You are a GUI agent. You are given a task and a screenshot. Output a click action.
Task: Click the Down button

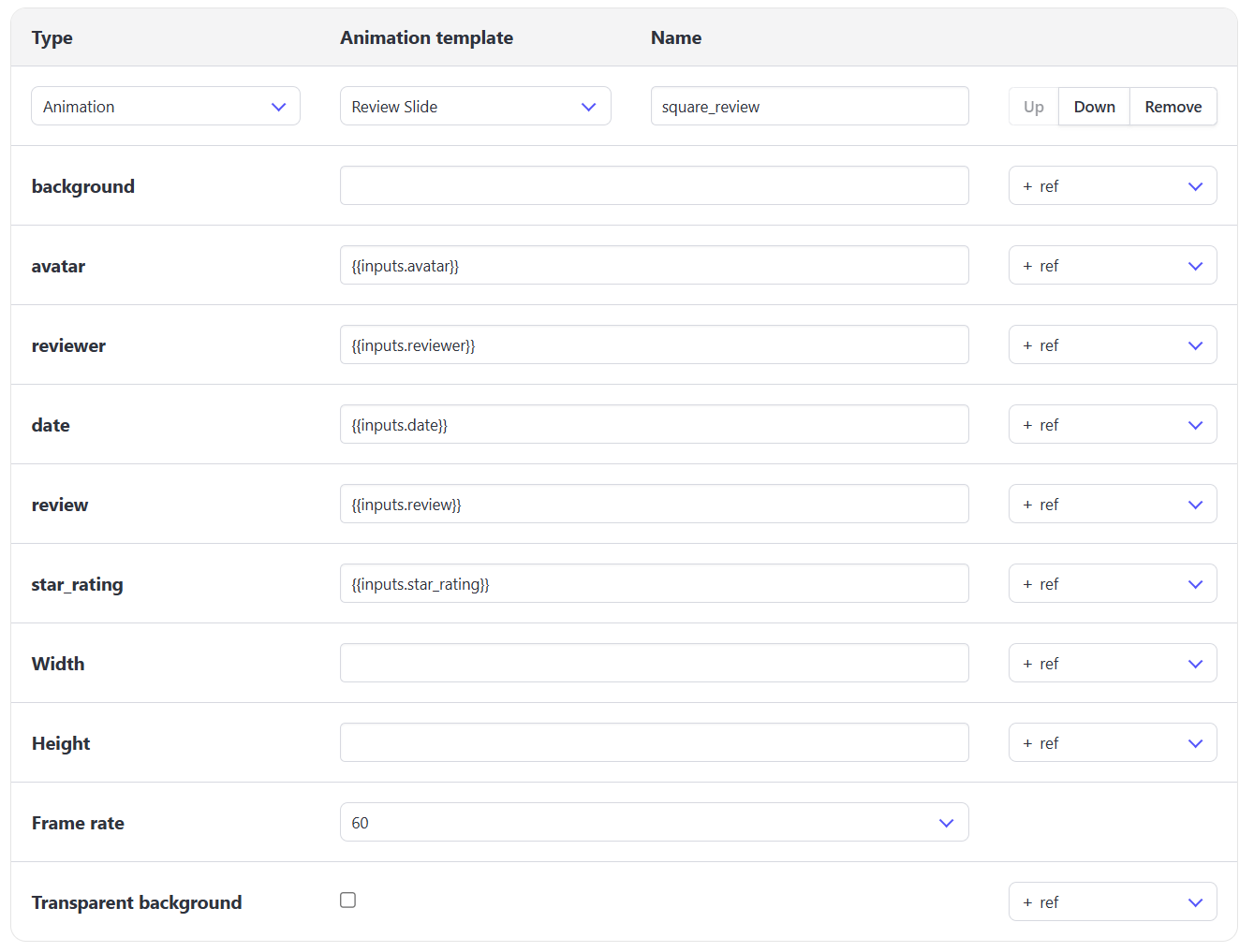coord(1094,106)
